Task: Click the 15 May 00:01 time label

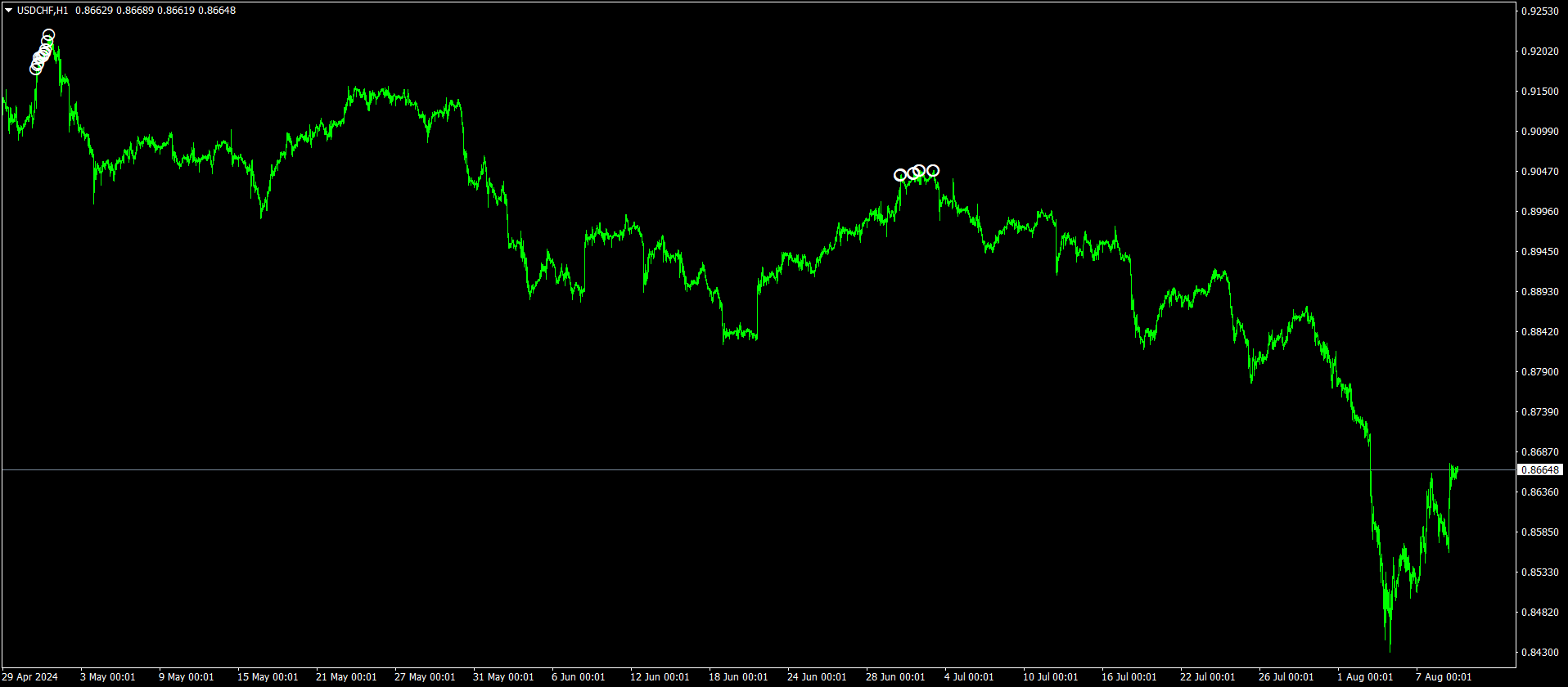Action: tap(268, 677)
